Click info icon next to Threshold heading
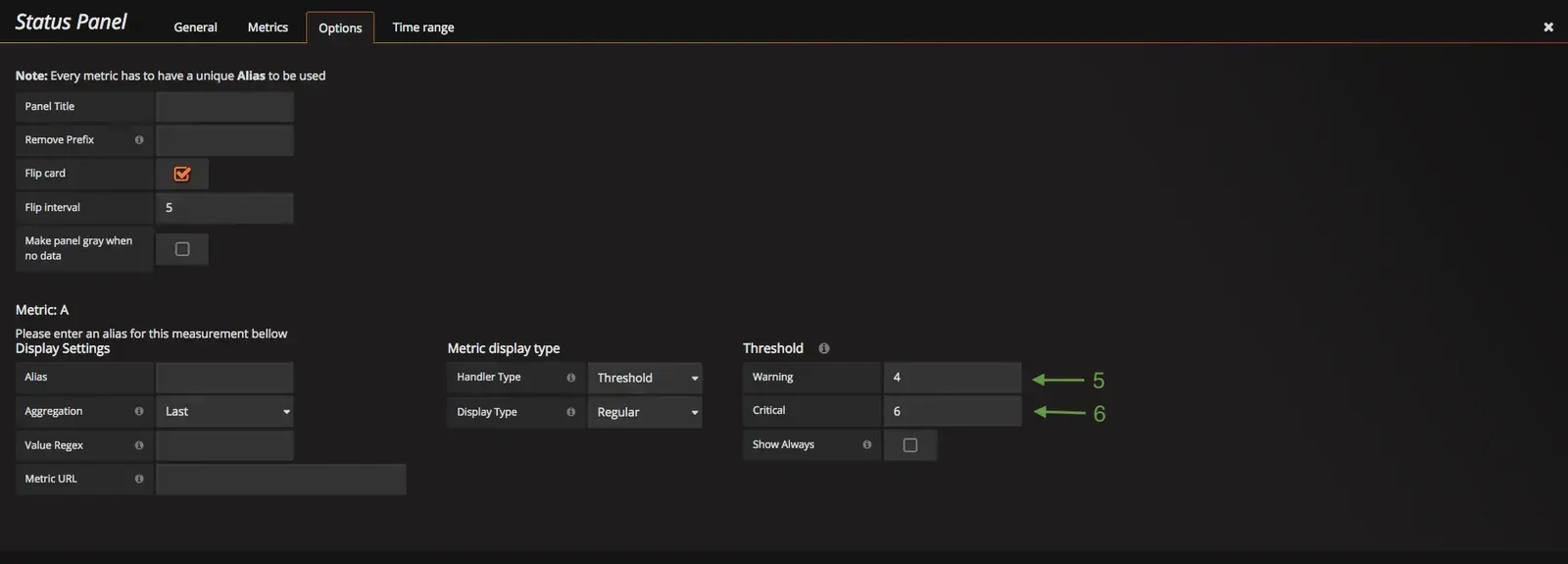1568x564 pixels. [x=824, y=348]
